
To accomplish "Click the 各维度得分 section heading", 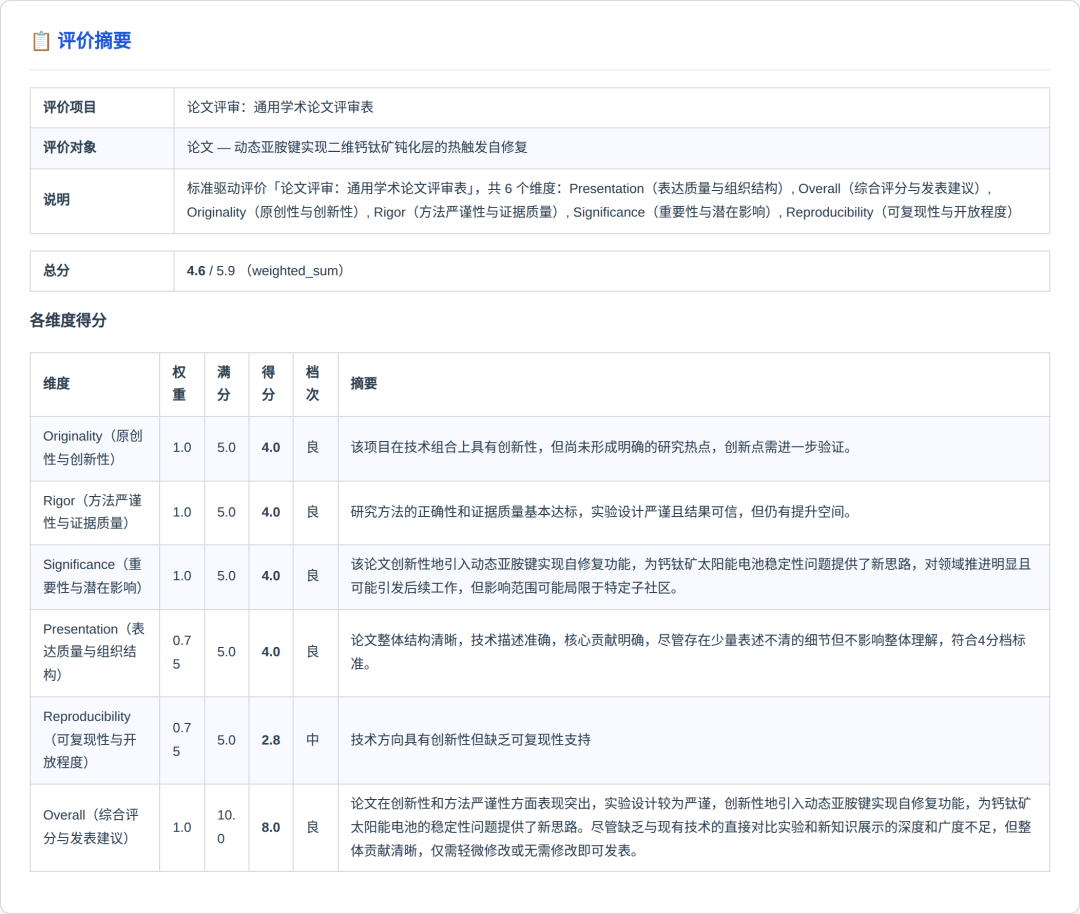I will point(68,320).
